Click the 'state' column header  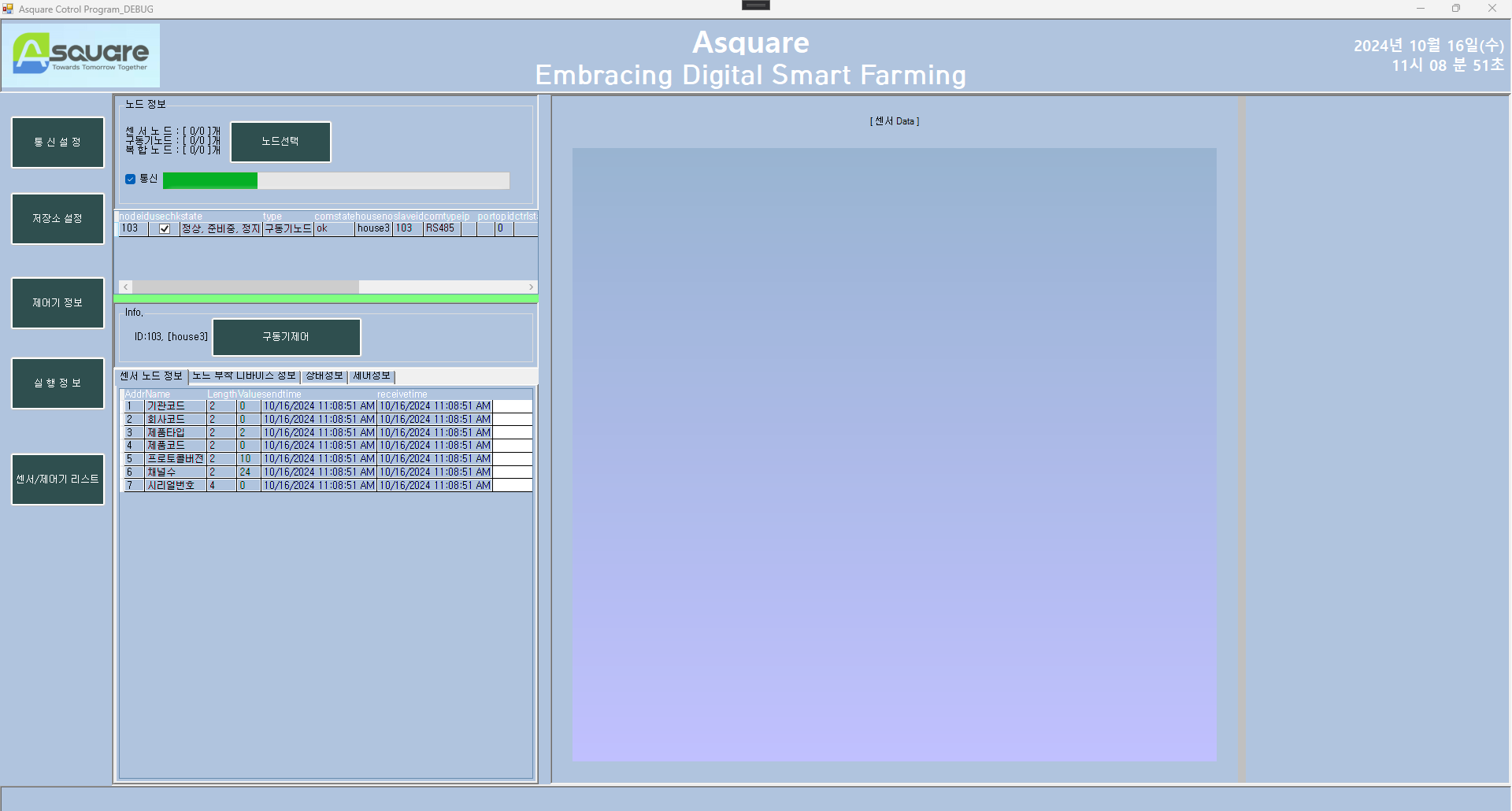tap(191, 217)
